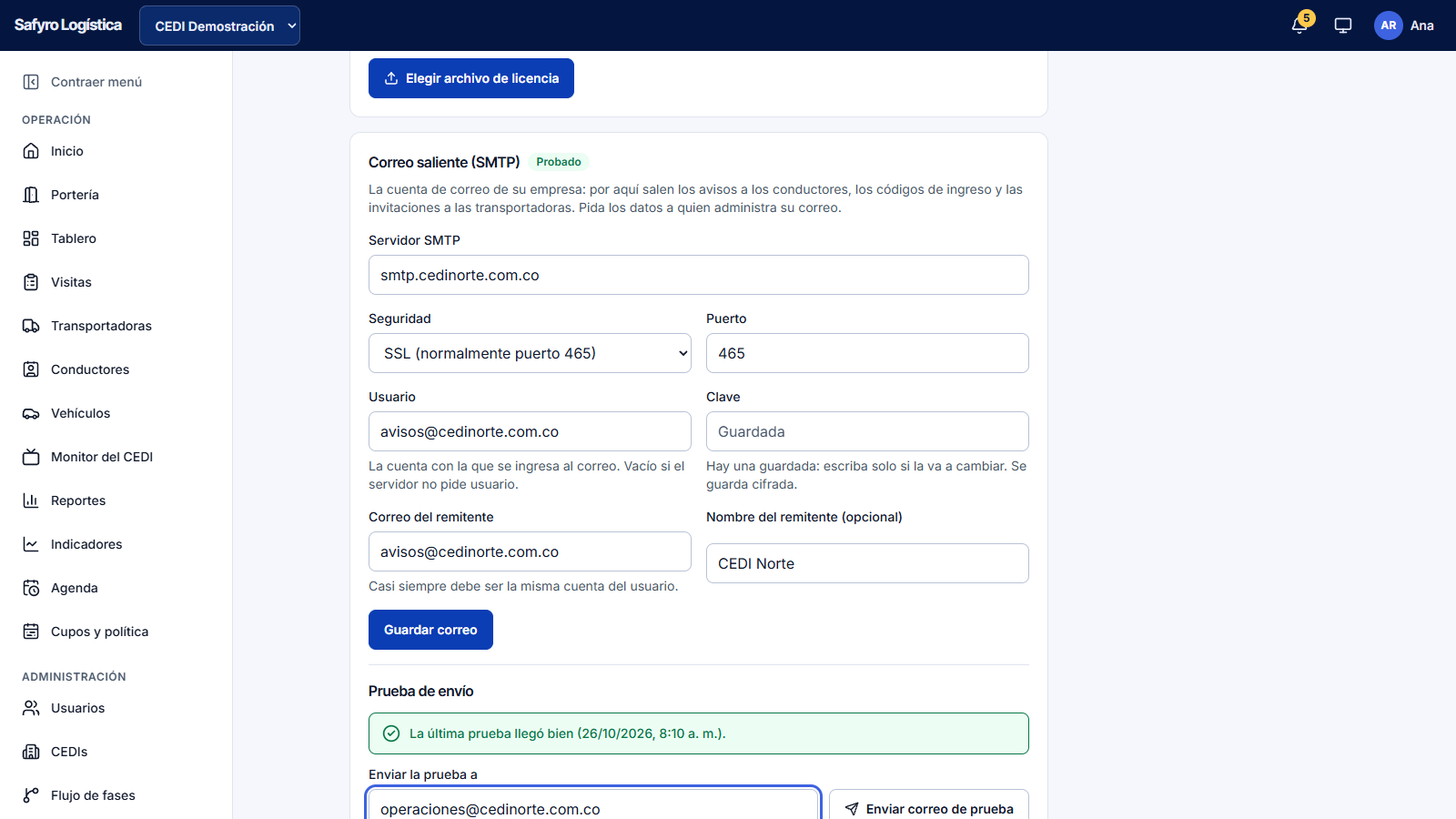This screenshot has width=1456, height=819.
Task: Open Inicio home icon in sidebar
Action: 31,151
